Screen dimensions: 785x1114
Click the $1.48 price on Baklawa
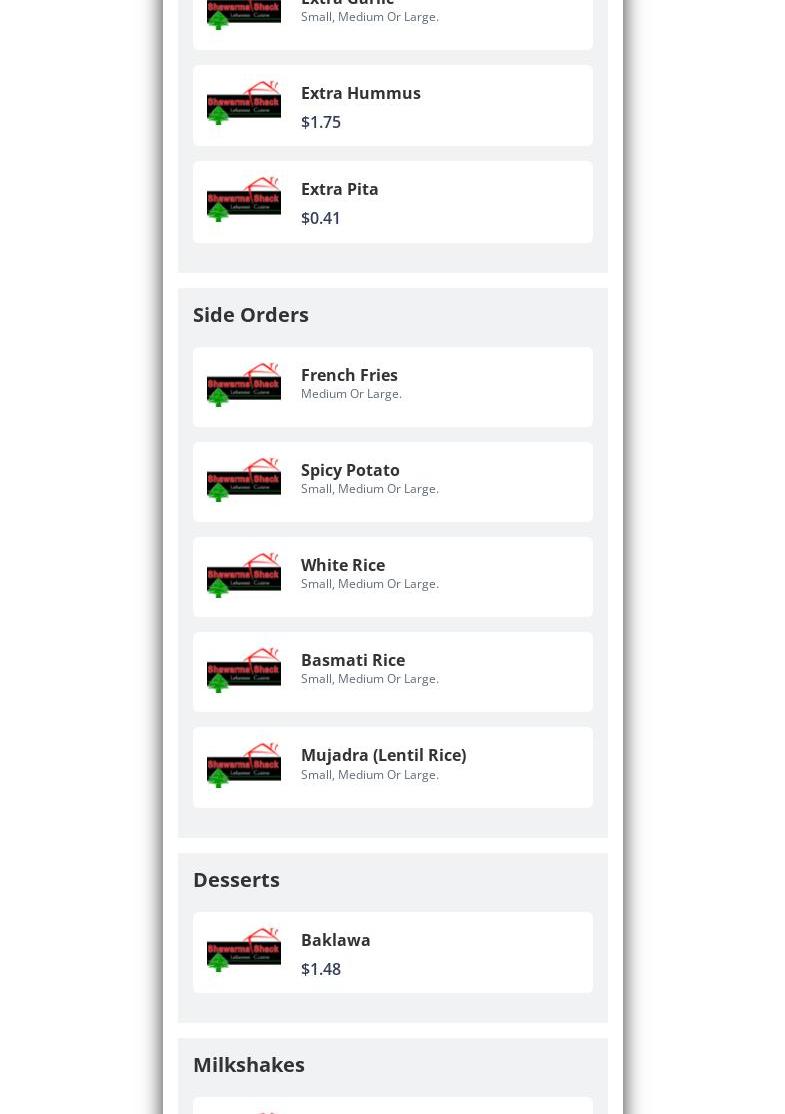click(x=320, y=969)
